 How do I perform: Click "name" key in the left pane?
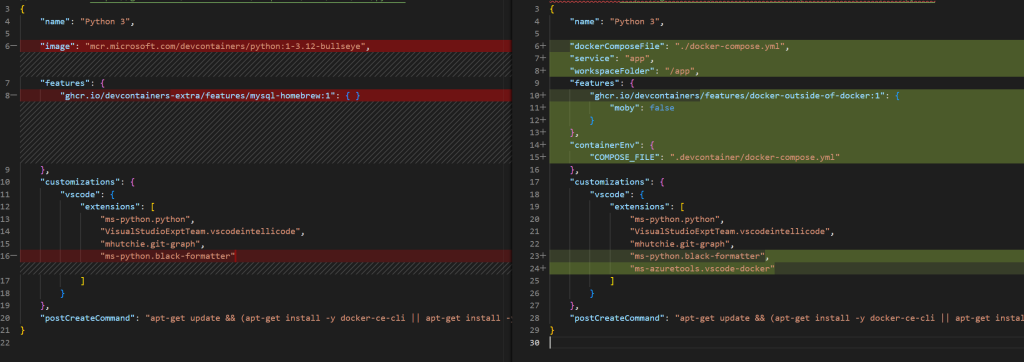(x=56, y=22)
